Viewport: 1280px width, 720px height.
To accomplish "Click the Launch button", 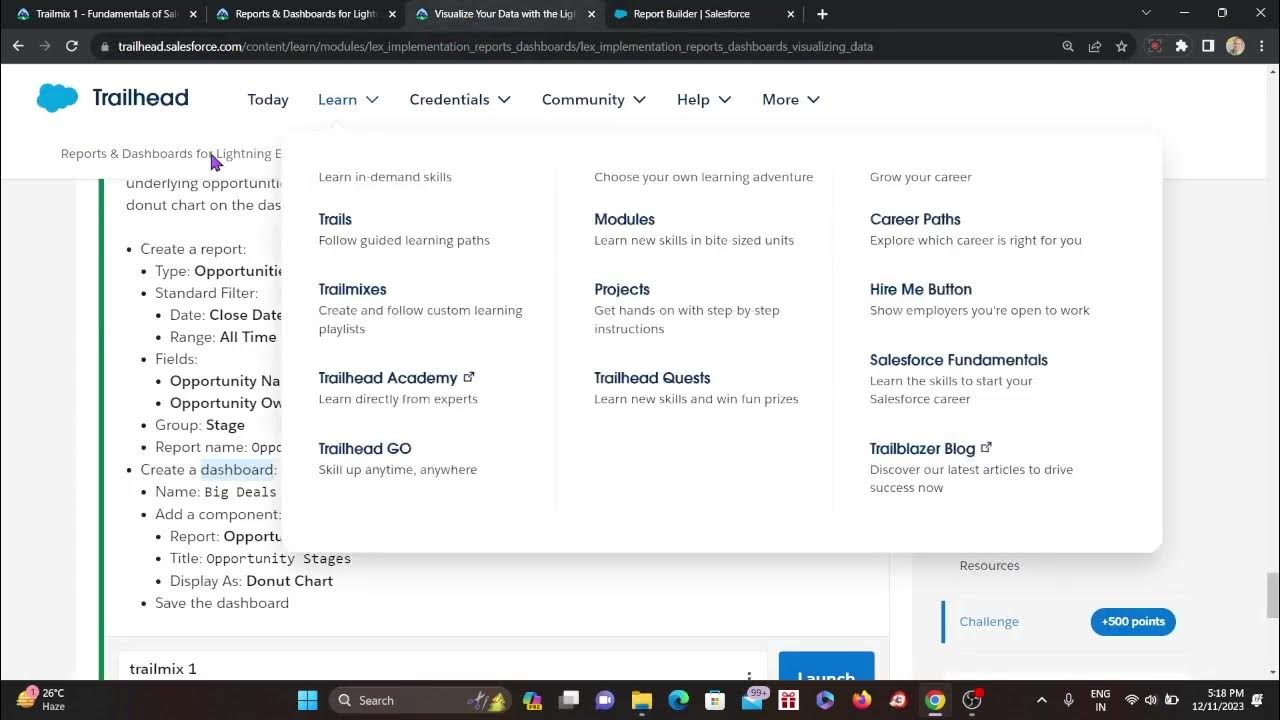I will point(826,667).
